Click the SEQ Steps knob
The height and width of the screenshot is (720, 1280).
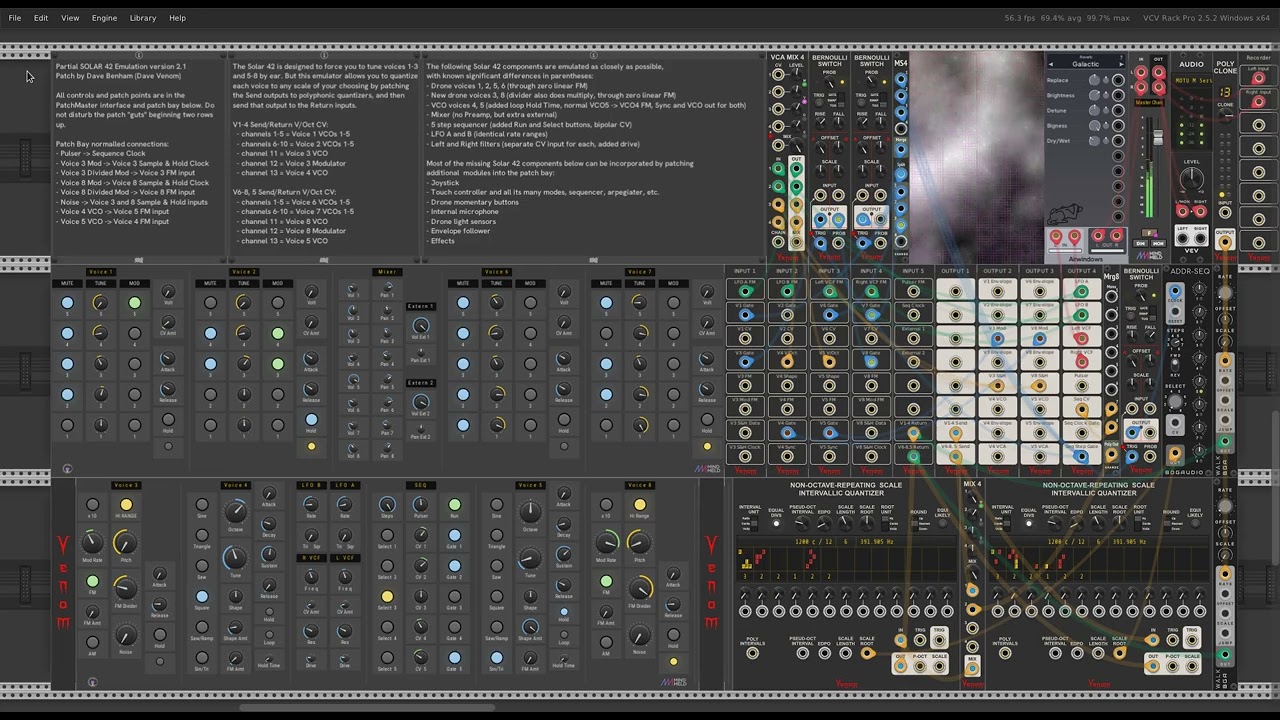387,505
